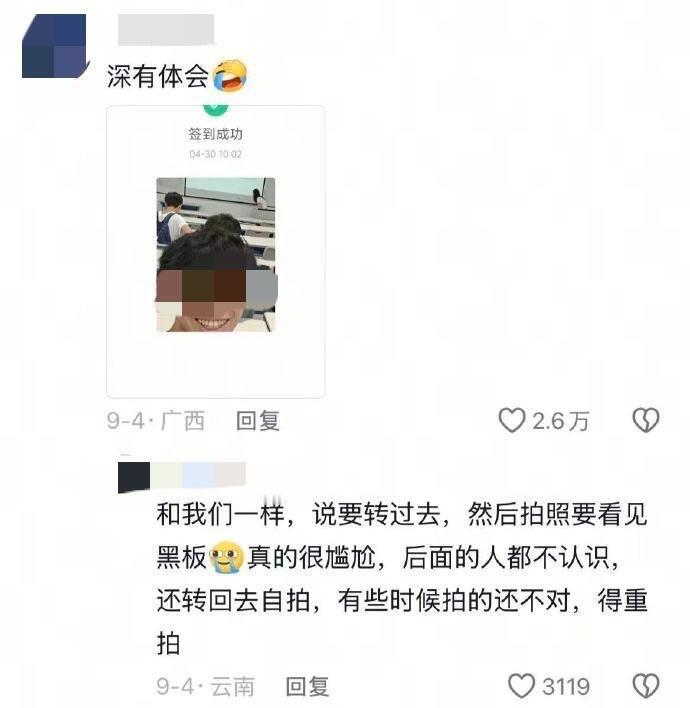Open the top commenter's avatar
690x708 pixels.
click(54, 46)
